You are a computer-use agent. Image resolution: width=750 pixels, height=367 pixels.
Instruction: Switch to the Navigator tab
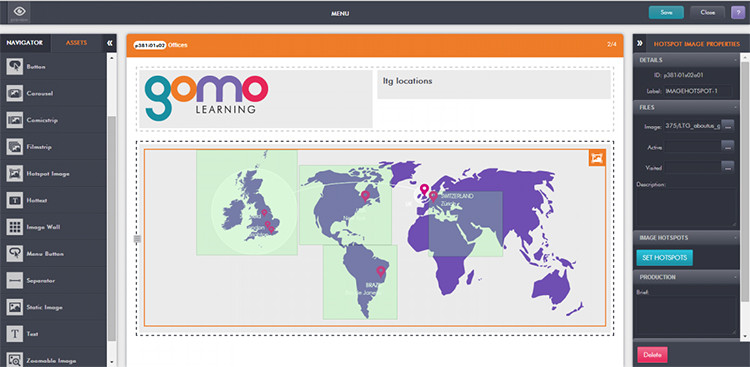[x=25, y=43]
